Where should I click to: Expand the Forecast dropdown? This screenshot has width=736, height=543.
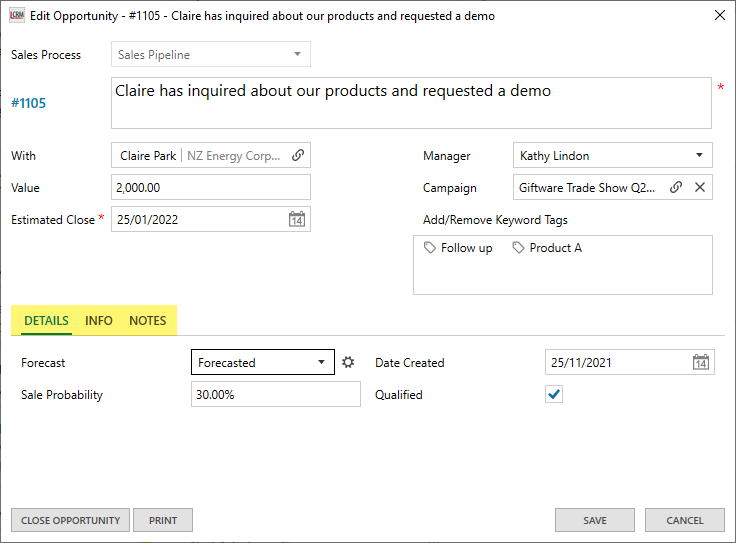point(321,363)
